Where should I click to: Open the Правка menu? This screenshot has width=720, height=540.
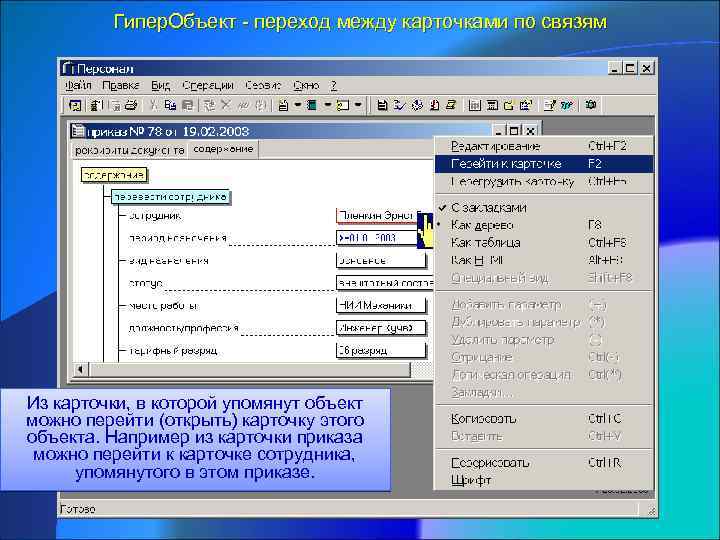[x=121, y=85]
